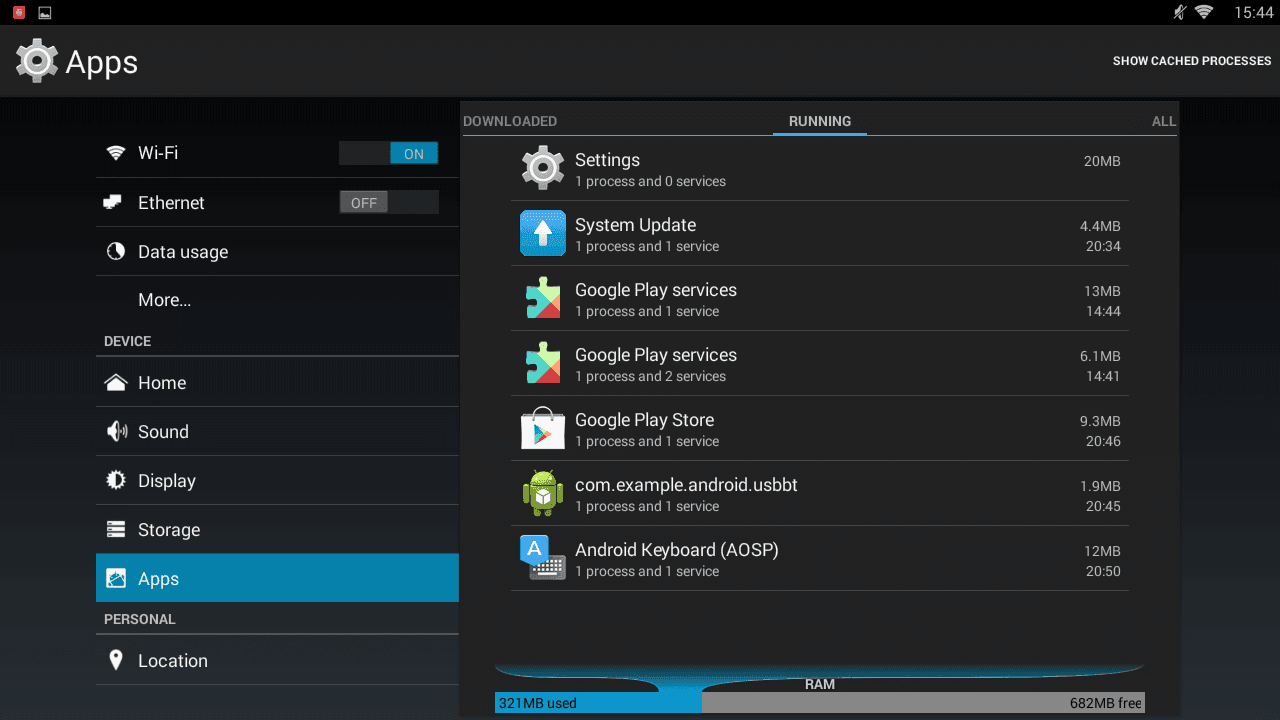Open the Settings gear icon in running list
This screenshot has height=720, width=1280.
click(x=543, y=168)
